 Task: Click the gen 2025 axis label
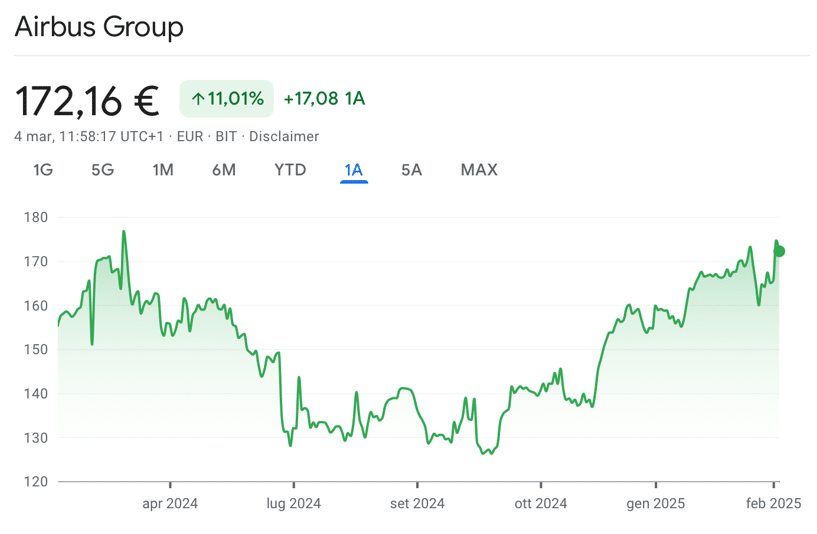coord(655,504)
